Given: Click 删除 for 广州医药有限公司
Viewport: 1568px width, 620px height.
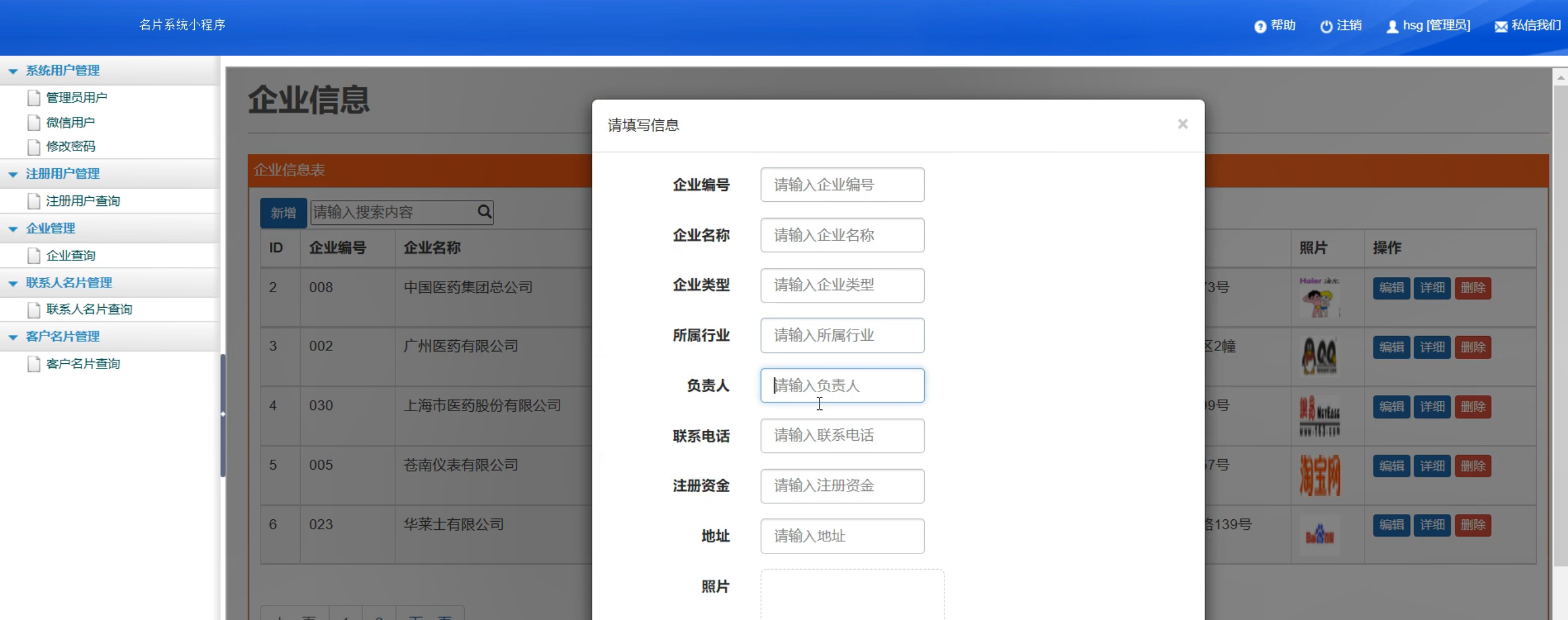Looking at the screenshot, I should [1473, 347].
